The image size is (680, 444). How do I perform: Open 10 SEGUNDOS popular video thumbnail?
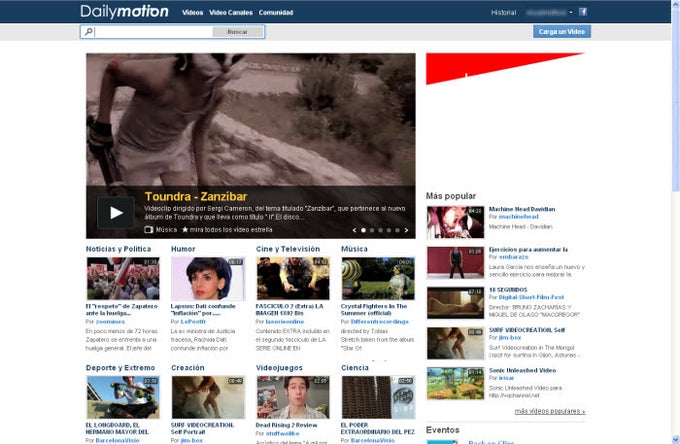[455, 303]
